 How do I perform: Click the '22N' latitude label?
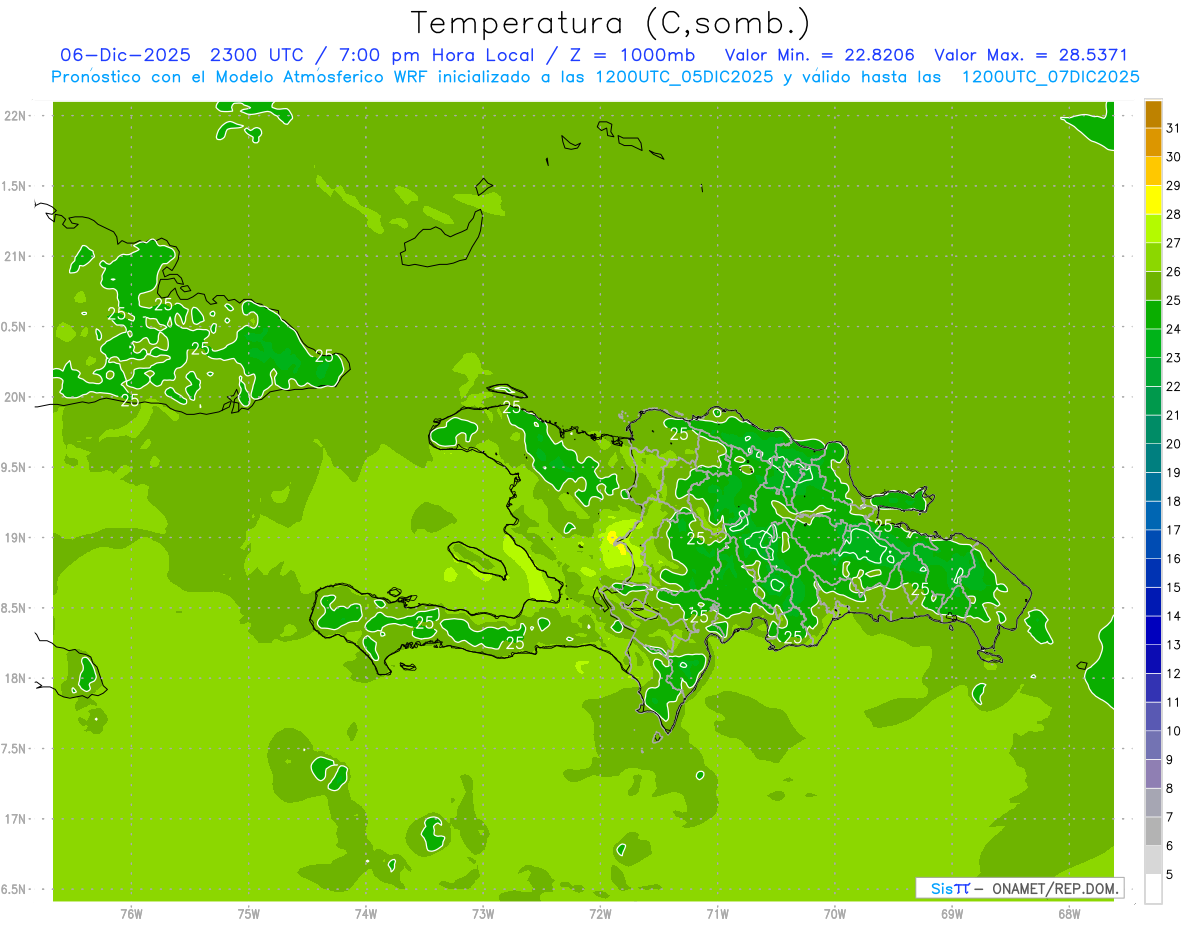click(16, 116)
